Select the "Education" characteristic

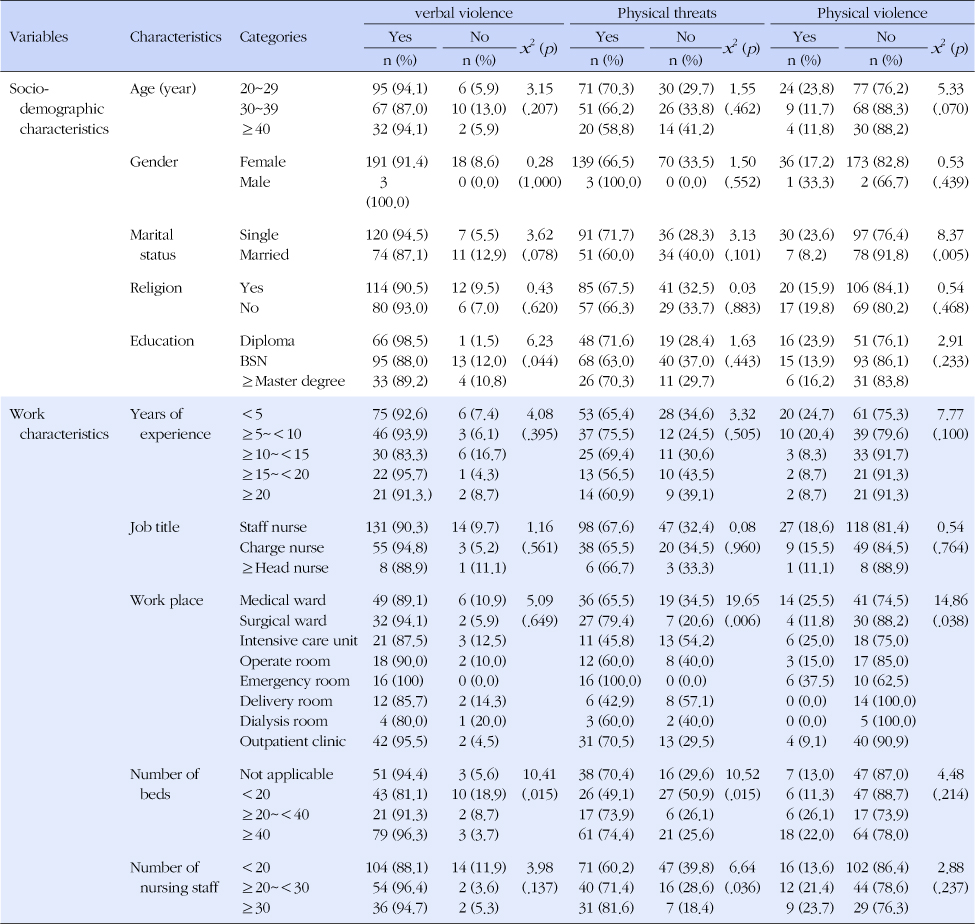162,341
